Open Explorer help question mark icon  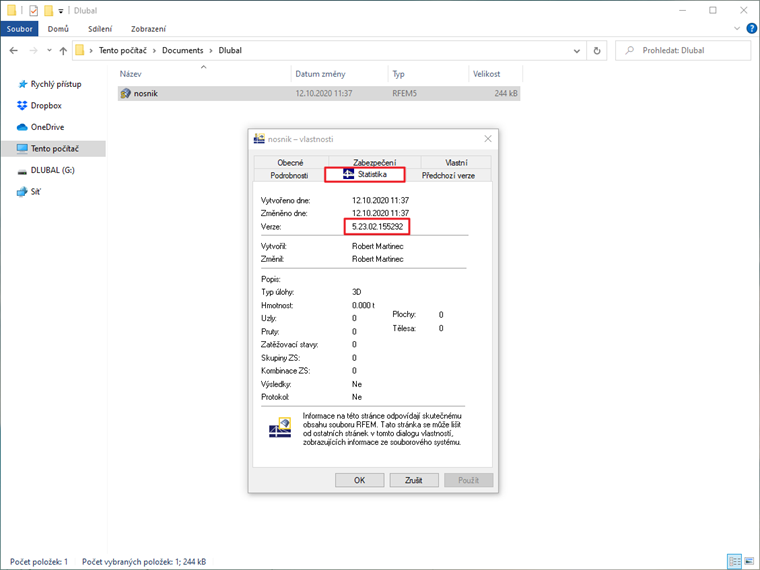point(752,29)
